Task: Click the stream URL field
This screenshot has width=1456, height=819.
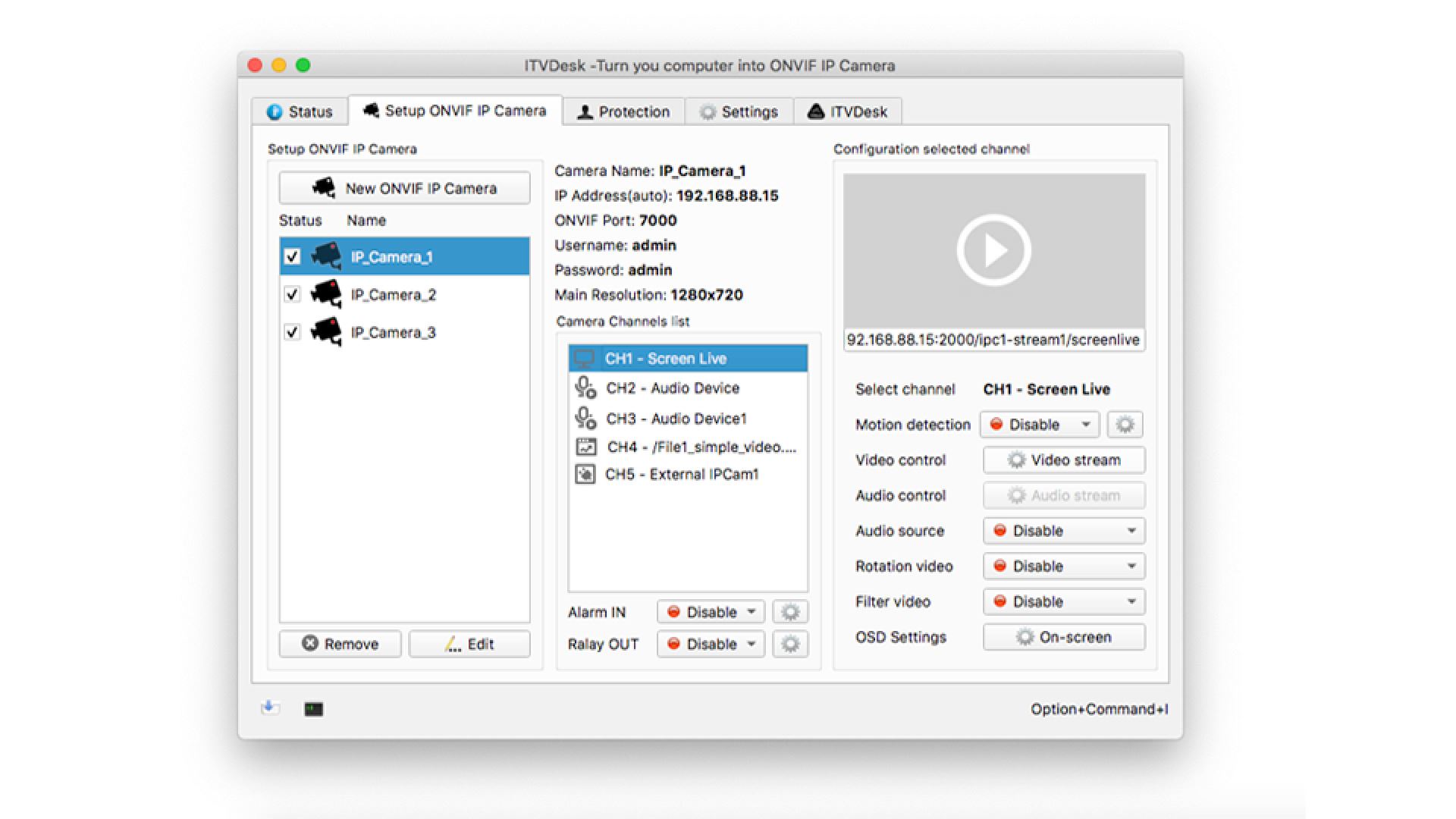Action: [994, 340]
